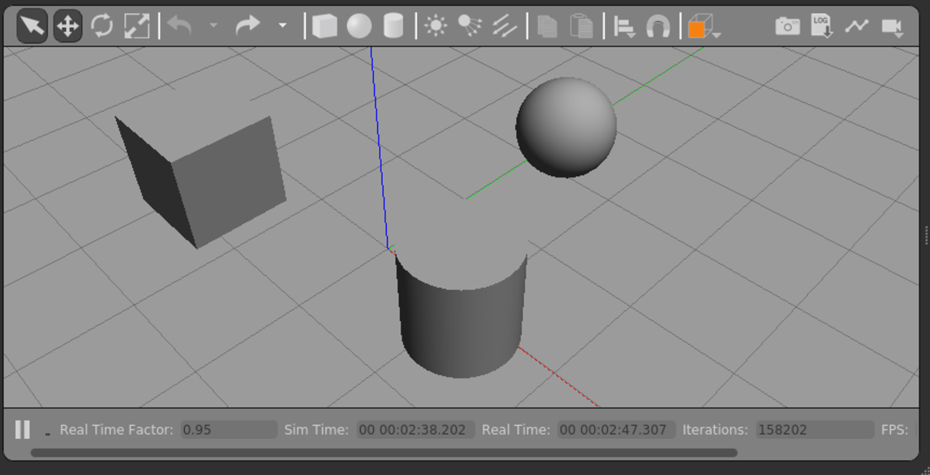Open the undo history dropdown arrow
930x475 pixels.
[x=214, y=25]
